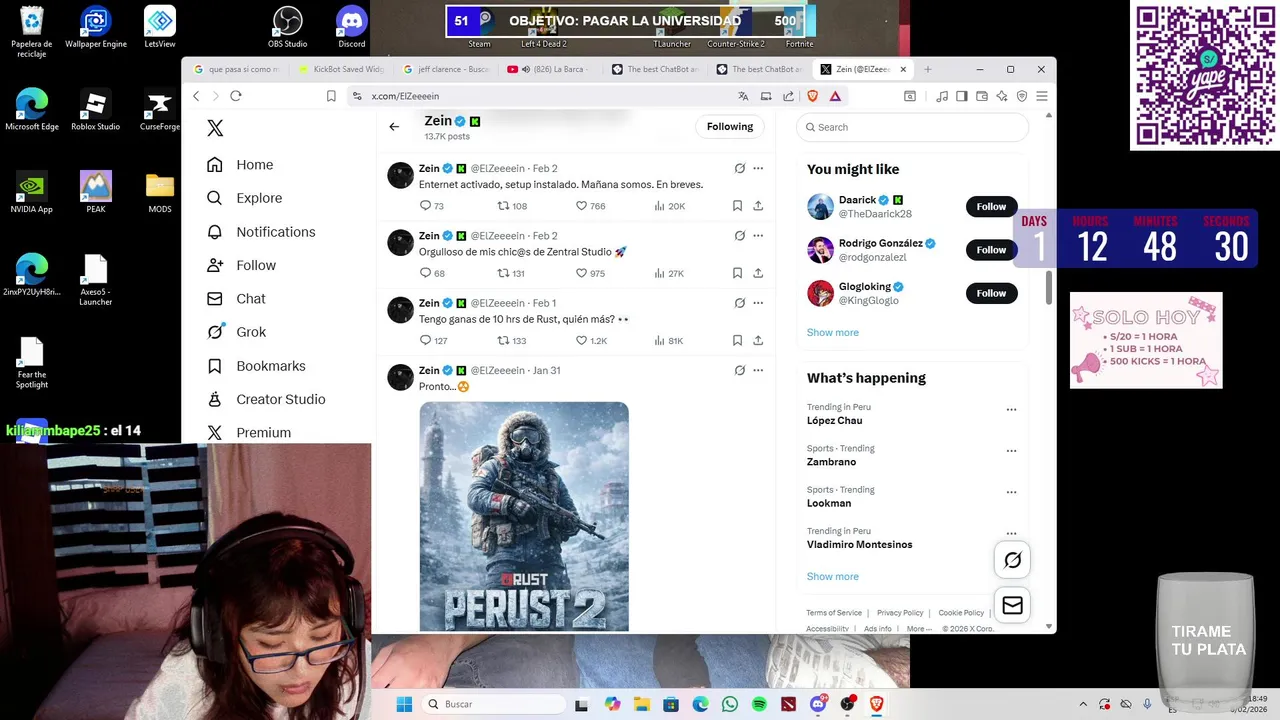The width and height of the screenshot is (1280, 720).
Task: Share the 'Ethernet activado' post
Action: pyautogui.click(x=758, y=206)
